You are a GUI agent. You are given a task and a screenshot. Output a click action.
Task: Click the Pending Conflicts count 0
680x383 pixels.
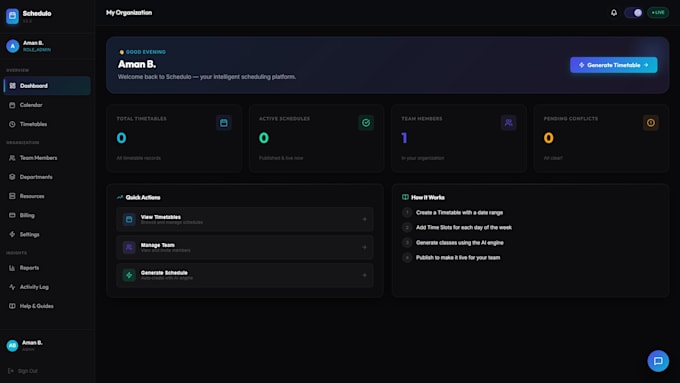point(549,138)
